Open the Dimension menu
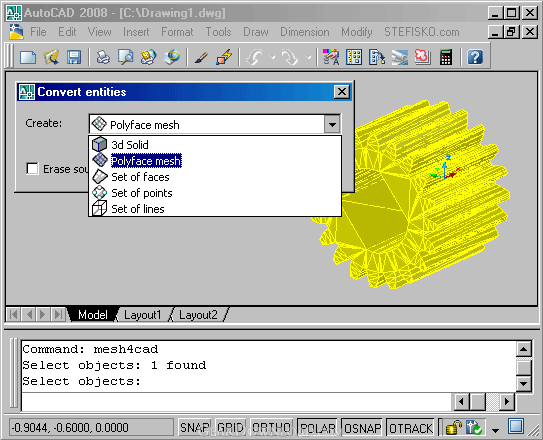The image size is (543, 440). 305,32
